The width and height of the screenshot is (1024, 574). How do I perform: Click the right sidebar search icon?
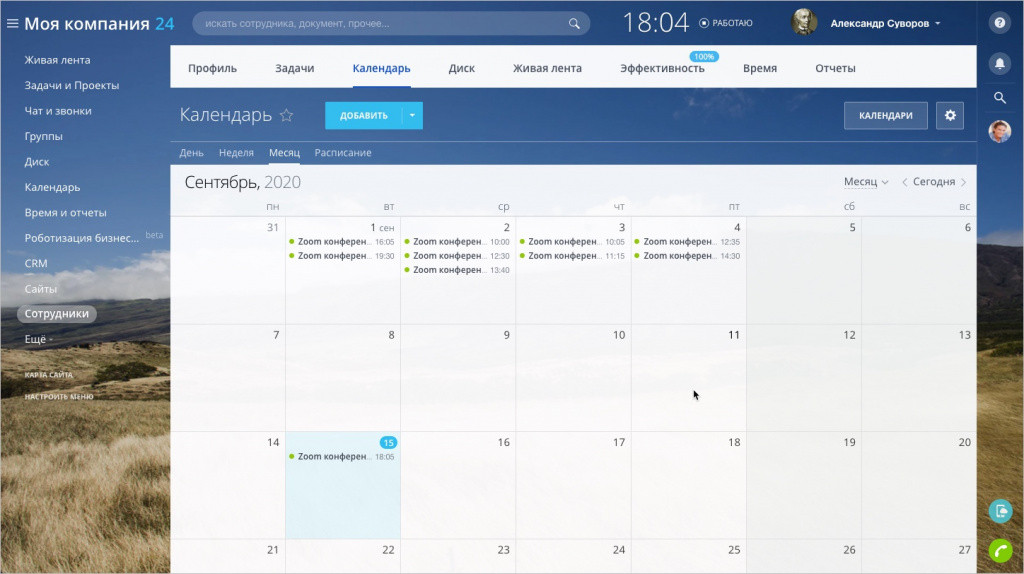pos(1000,98)
